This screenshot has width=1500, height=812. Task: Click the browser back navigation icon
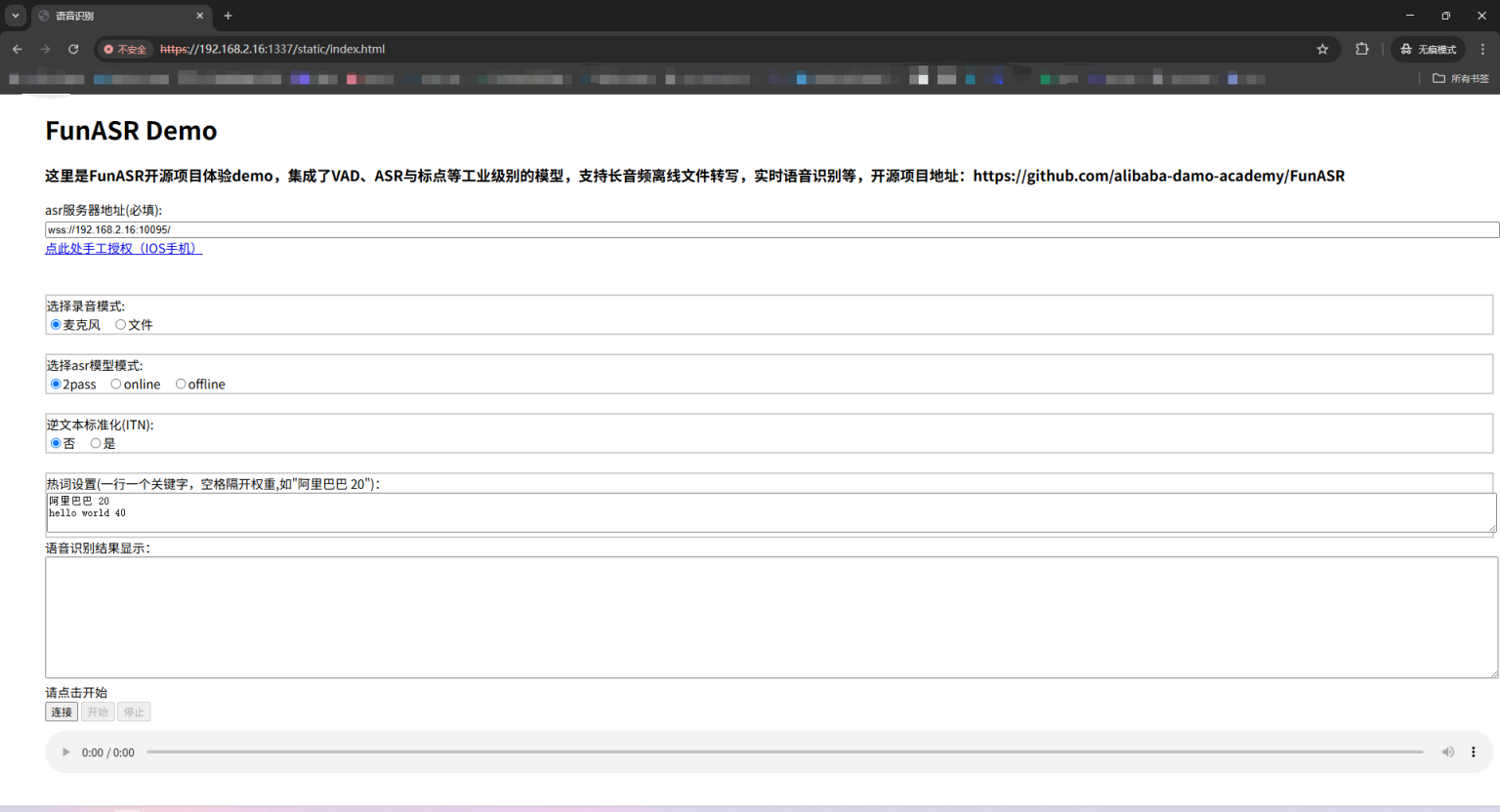17,49
